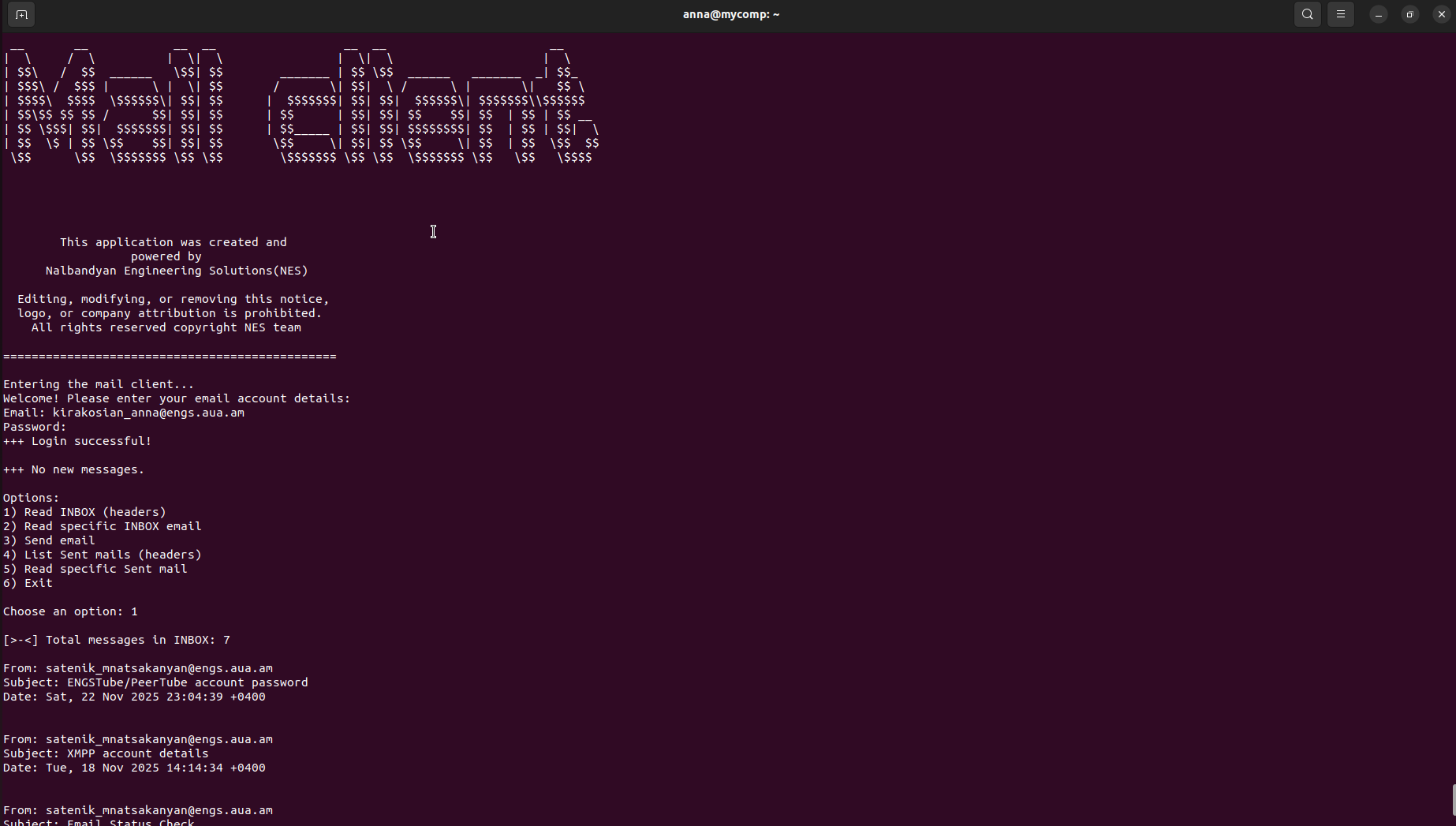Click the 'Email: kirakosian_anna@engs.aua.am' line
The height and width of the screenshot is (826, 1456).
[x=124, y=413]
